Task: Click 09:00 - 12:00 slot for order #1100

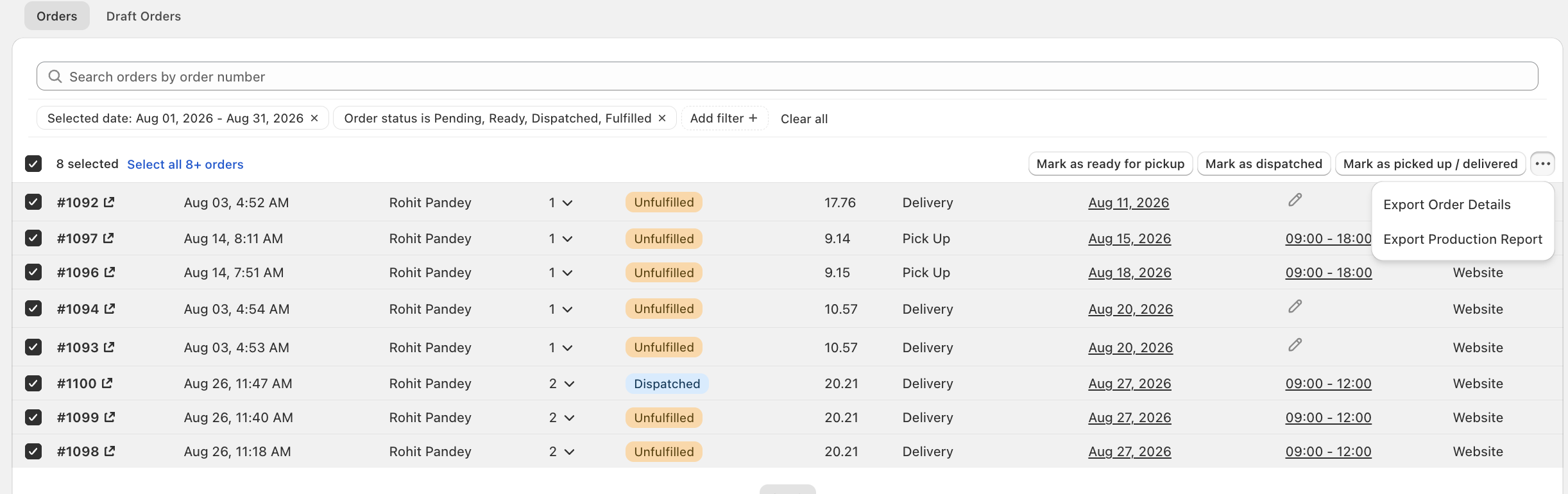Action: click(1328, 384)
